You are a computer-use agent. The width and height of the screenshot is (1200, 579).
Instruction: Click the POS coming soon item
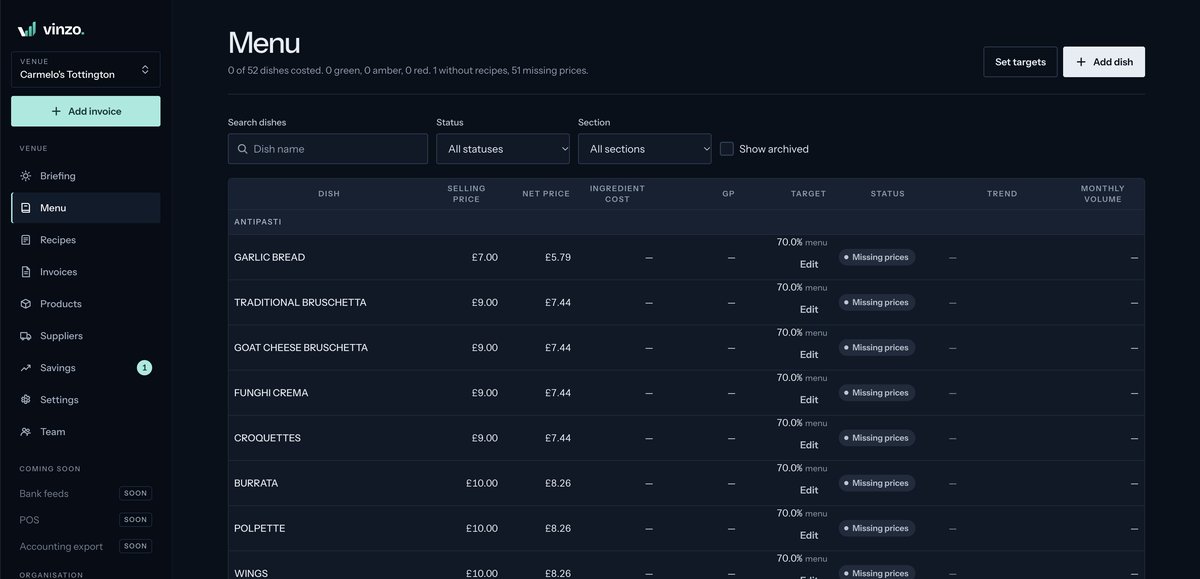(x=85, y=520)
